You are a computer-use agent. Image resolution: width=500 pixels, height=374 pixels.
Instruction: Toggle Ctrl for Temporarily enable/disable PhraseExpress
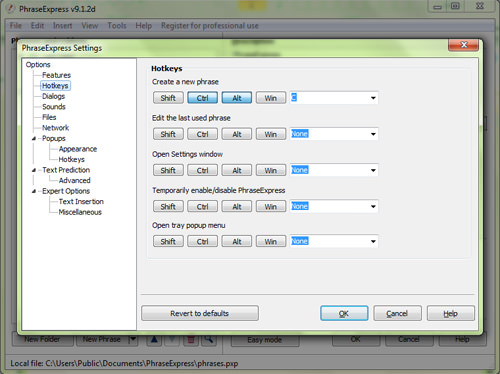tap(202, 206)
